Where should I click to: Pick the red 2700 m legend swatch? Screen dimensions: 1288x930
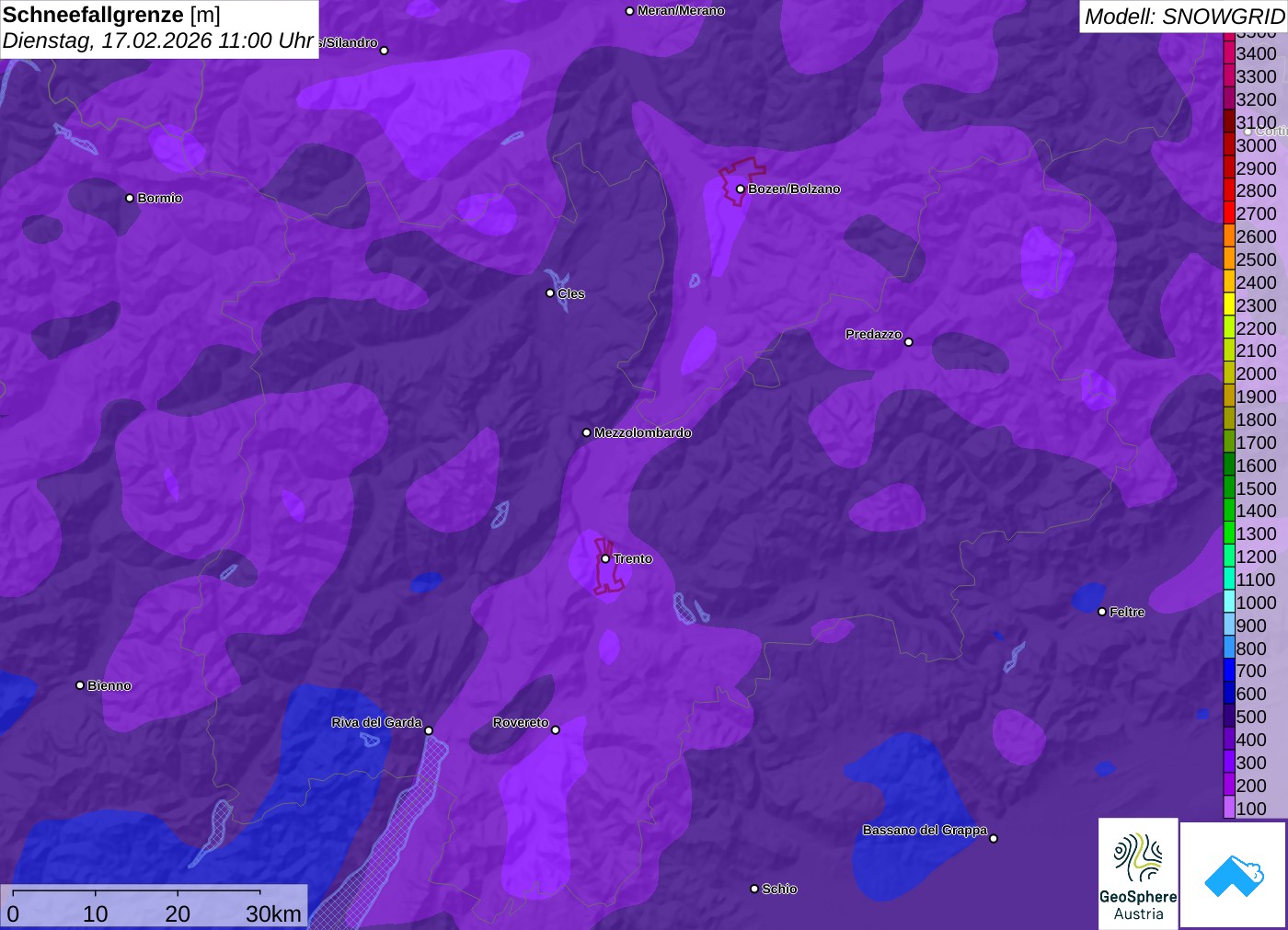1229,213
